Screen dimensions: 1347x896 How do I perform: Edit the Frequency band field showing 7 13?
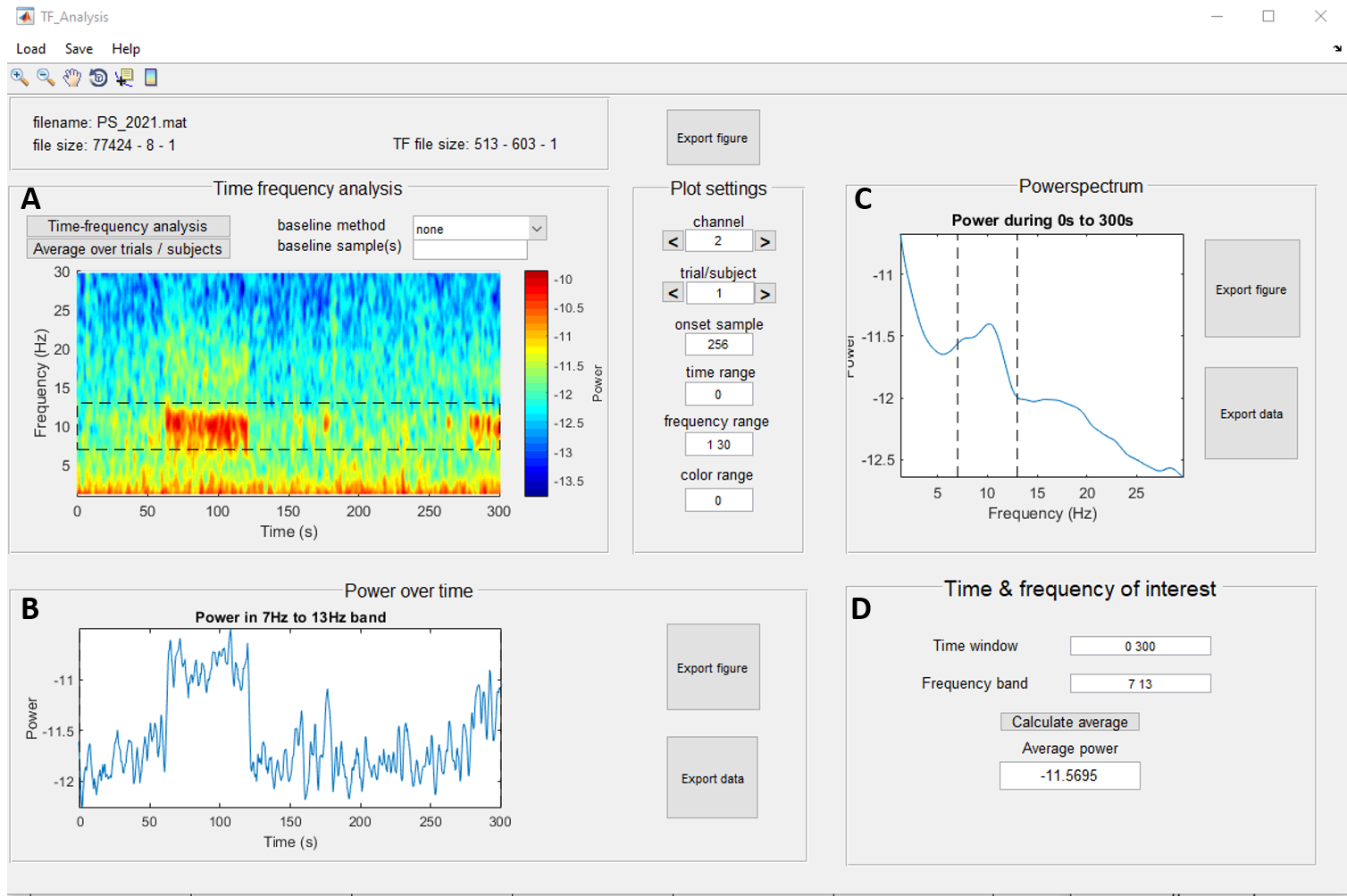point(1141,683)
